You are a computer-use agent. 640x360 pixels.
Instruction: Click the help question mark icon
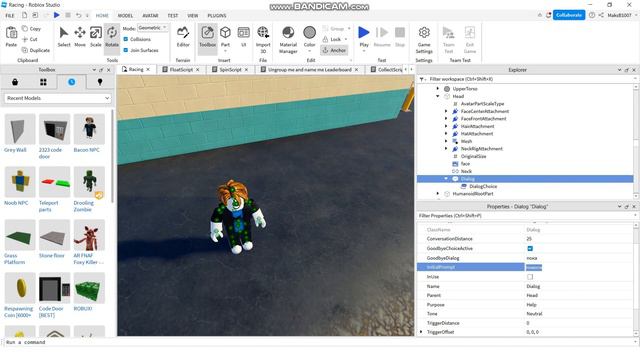[x=592, y=15]
